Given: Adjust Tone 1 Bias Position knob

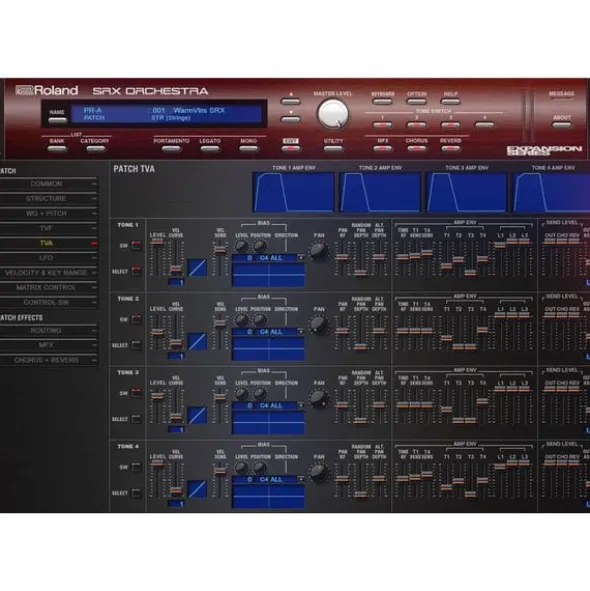Looking at the screenshot, I should 260,247.
